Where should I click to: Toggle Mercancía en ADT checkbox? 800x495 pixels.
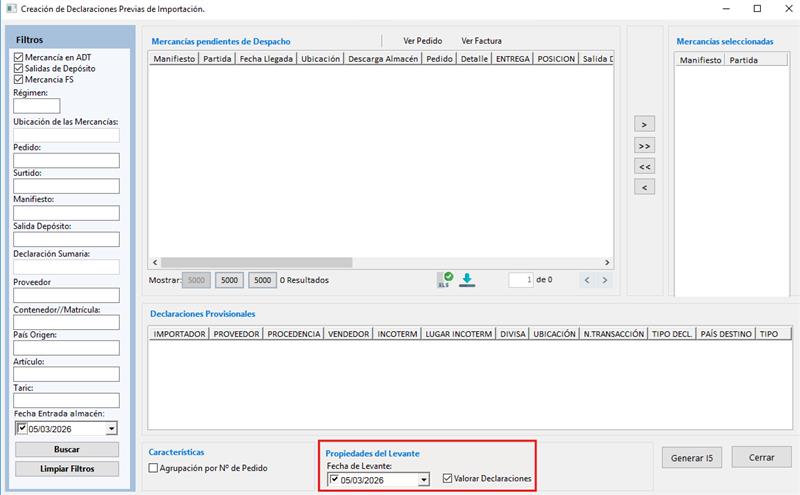coord(19,57)
